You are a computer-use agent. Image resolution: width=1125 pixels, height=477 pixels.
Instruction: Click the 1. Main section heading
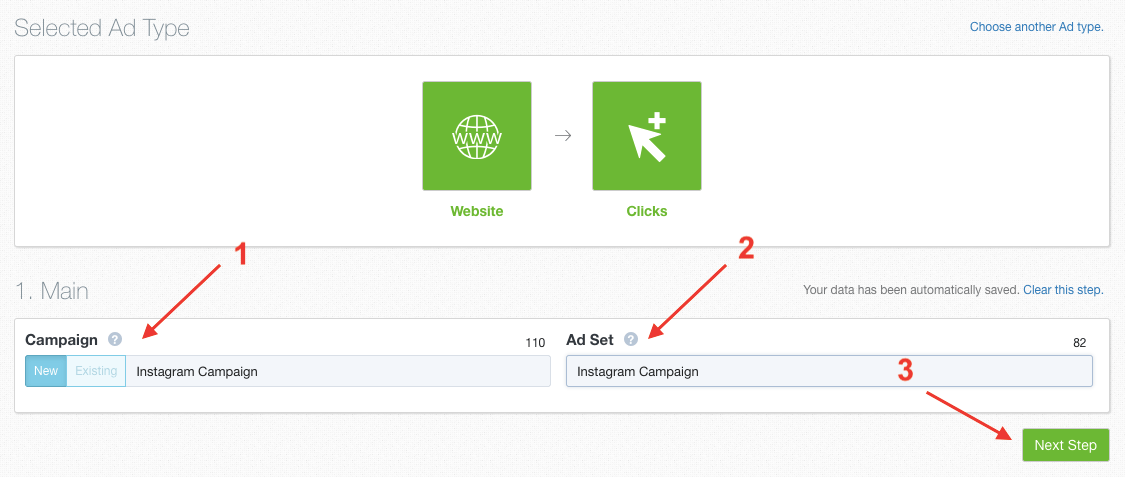pos(52,291)
